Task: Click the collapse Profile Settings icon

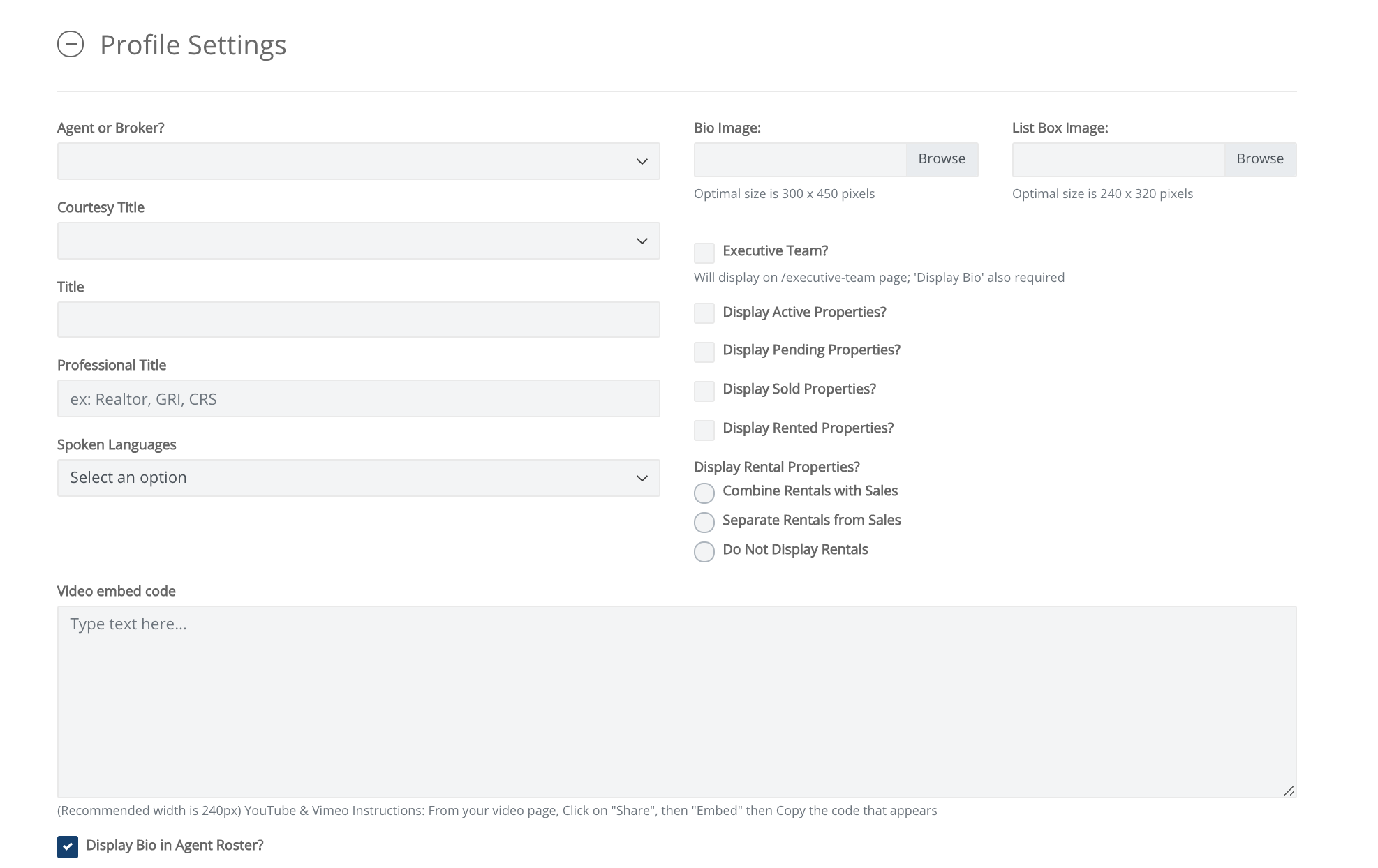Action: tap(71, 44)
